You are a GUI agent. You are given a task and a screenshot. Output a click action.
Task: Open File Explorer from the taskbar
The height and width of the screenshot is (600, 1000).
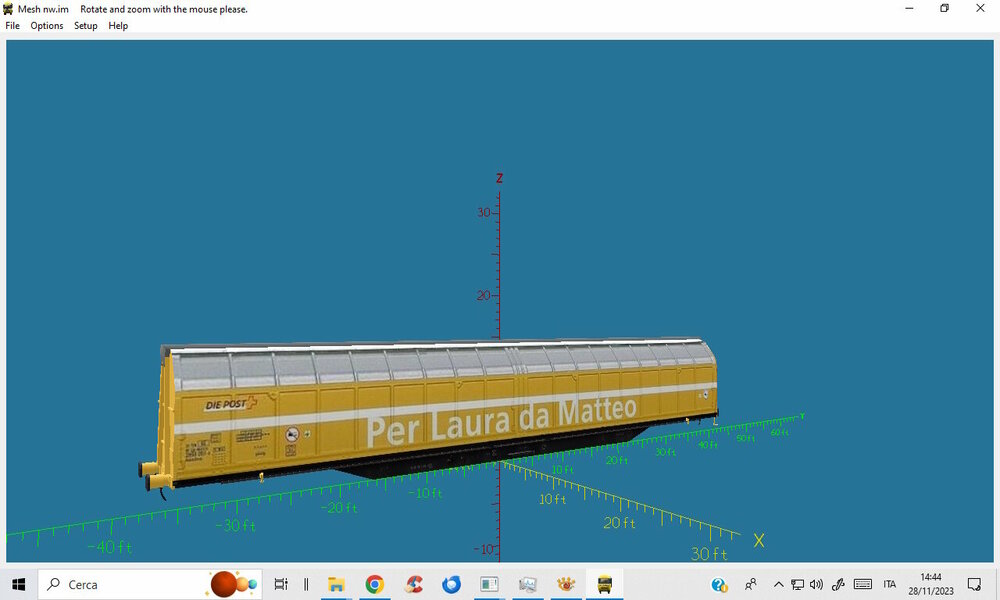click(336, 584)
